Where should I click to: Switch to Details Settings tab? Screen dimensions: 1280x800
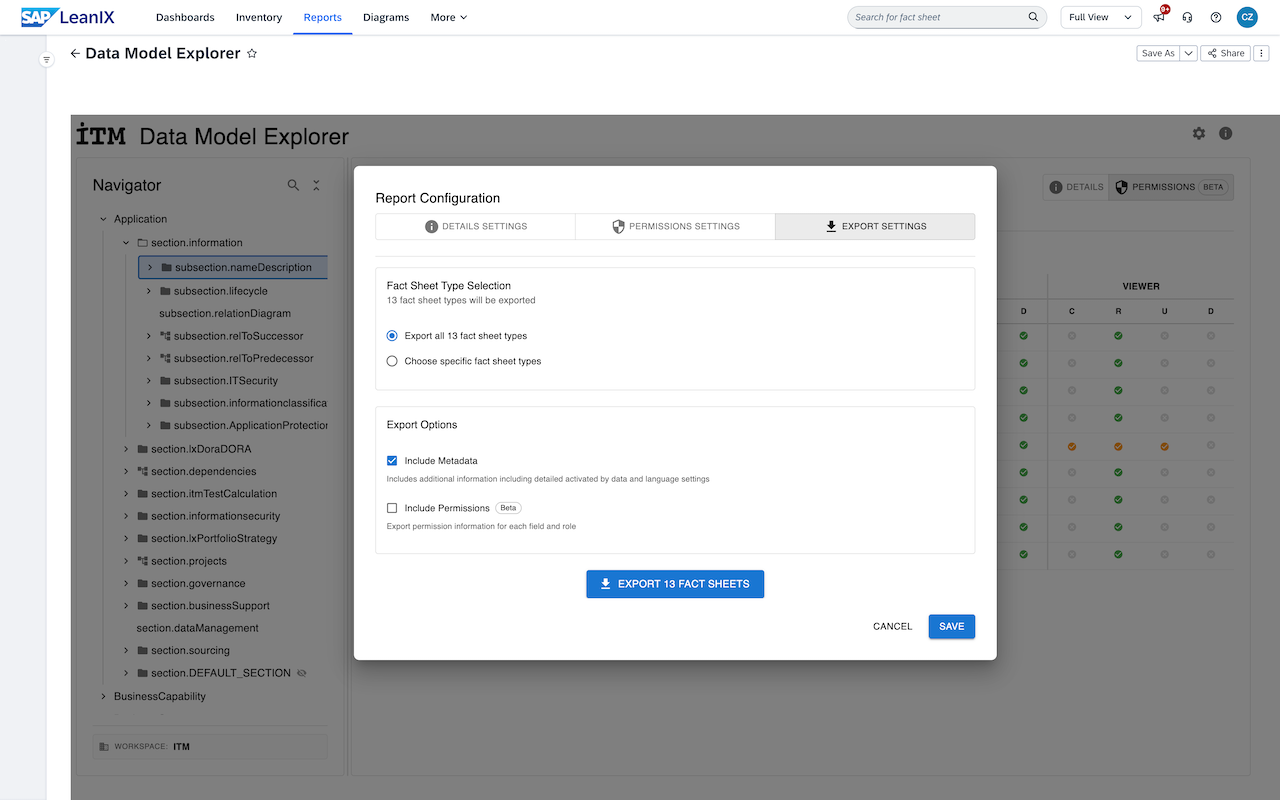[x=476, y=226]
